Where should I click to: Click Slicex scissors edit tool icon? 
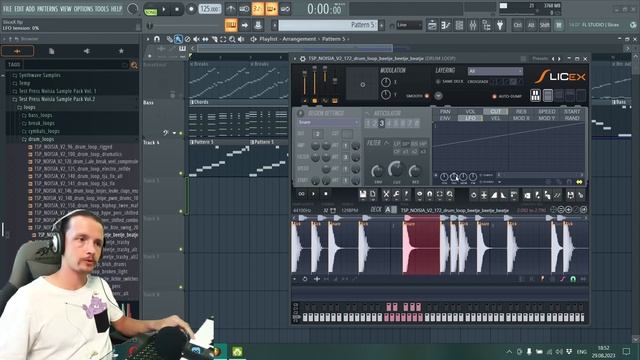coord(386,195)
